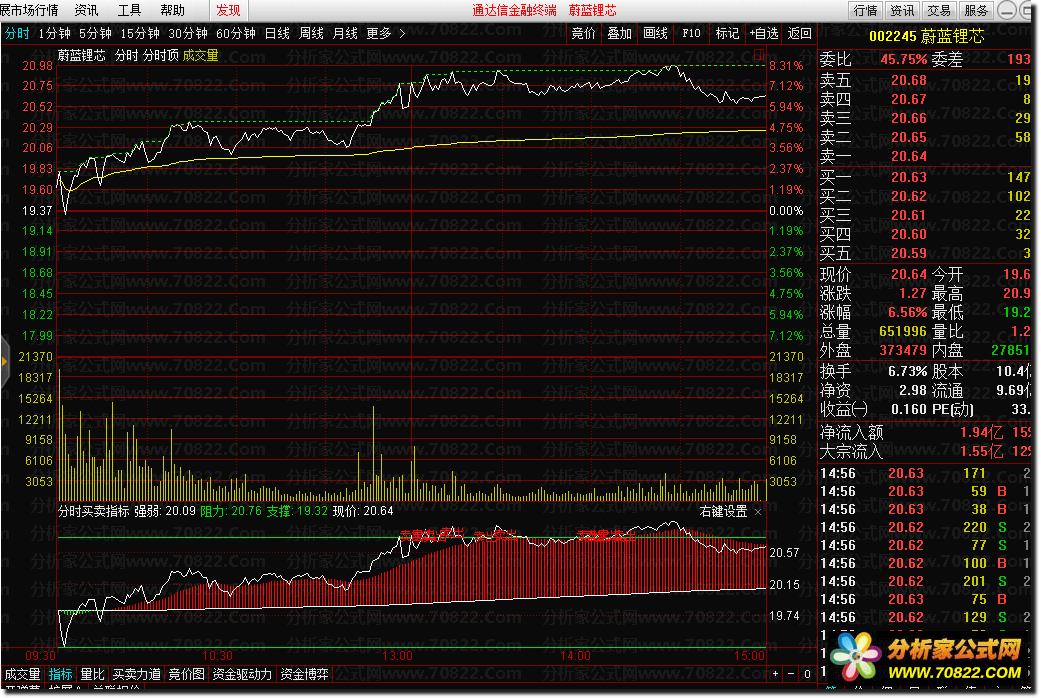The width and height of the screenshot is (1041, 698).
Task: Click the 委比 value 45.75%
Action: coord(903,59)
